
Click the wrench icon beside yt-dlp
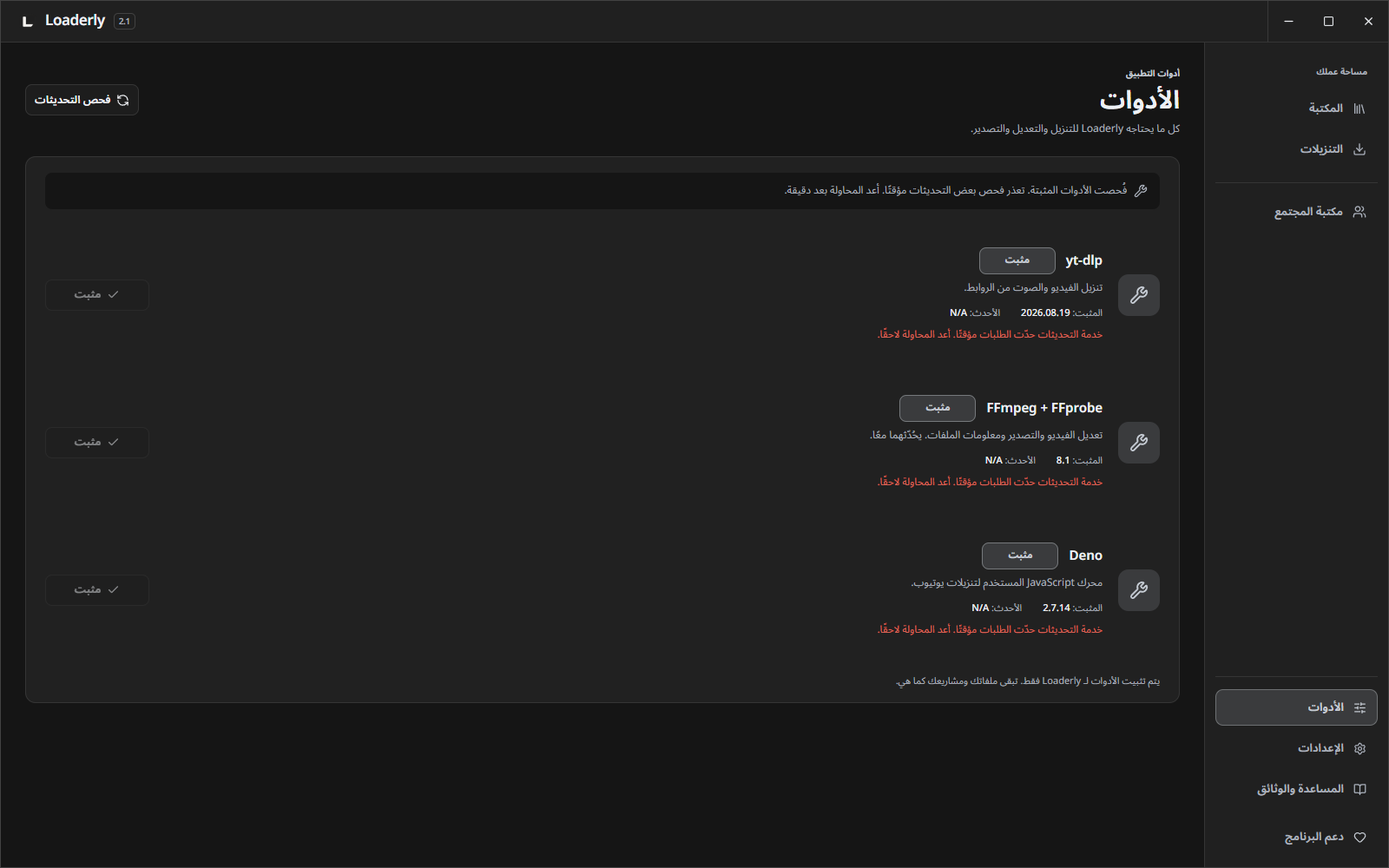pyautogui.click(x=1139, y=295)
